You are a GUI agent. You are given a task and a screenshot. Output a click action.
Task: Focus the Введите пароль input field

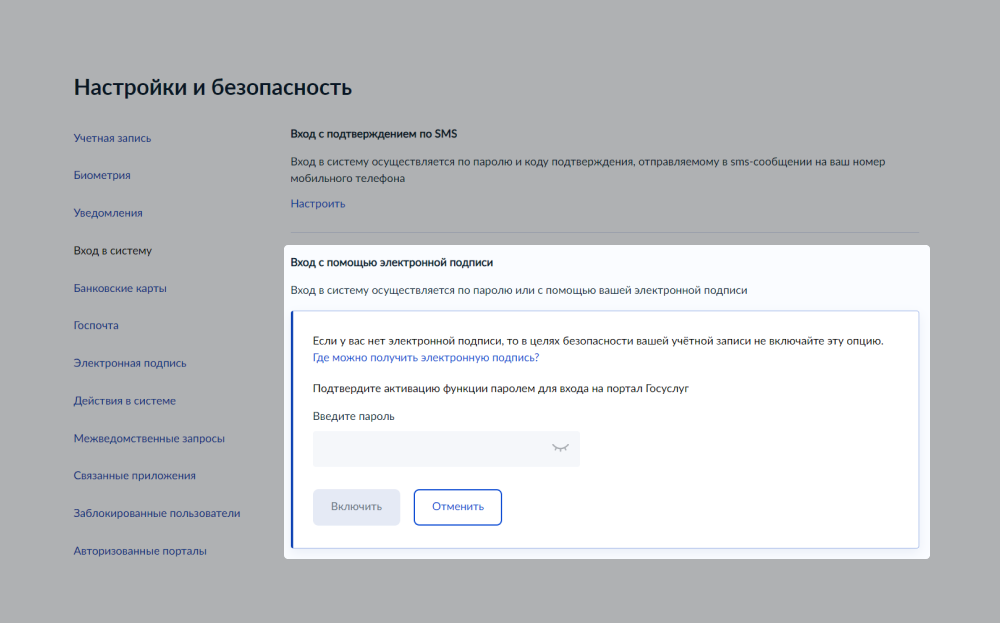tap(446, 449)
